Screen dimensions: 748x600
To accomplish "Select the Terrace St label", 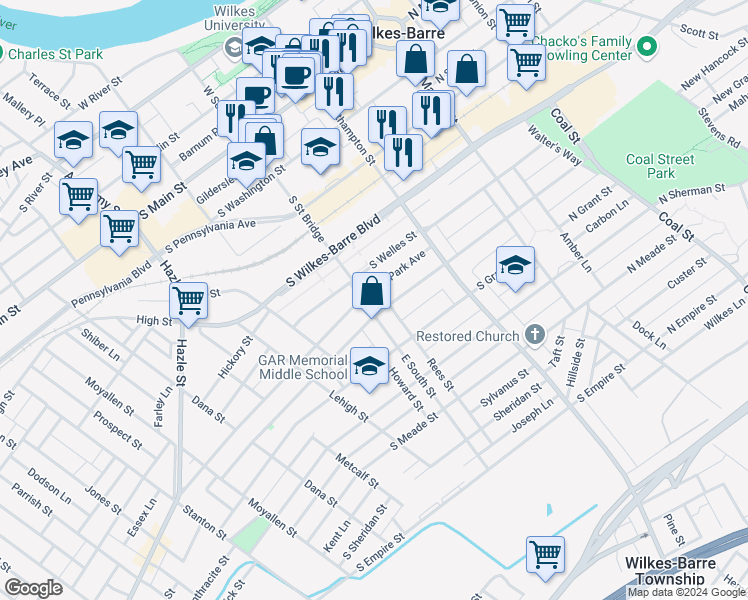I will (50, 91).
